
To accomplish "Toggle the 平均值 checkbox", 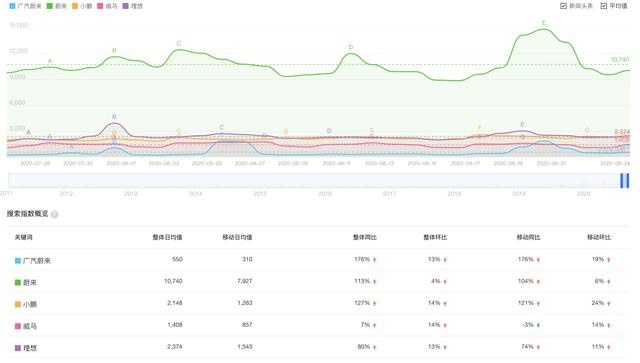I will click(x=604, y=6).
